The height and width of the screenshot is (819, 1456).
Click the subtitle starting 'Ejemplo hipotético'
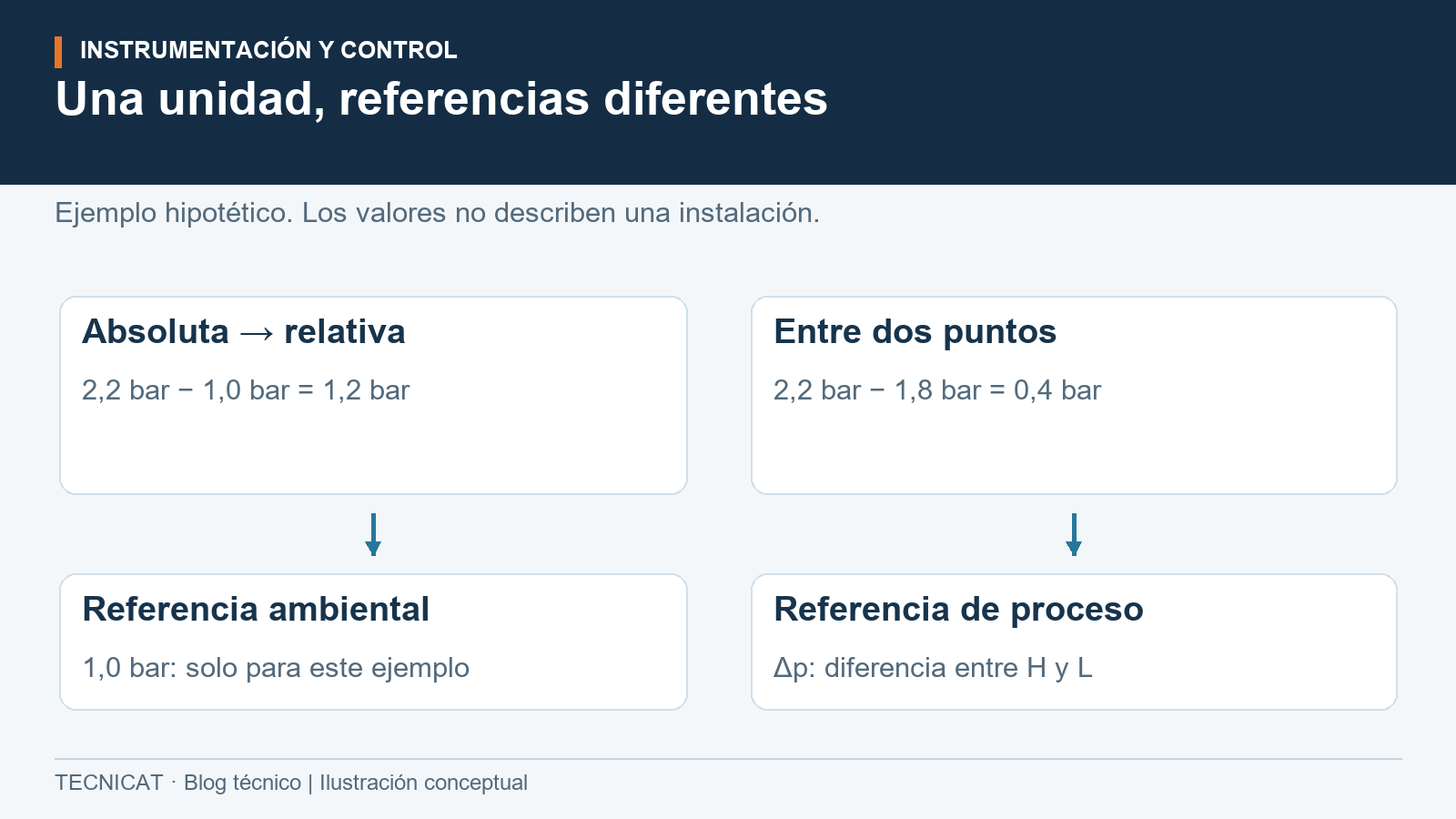click(x=437, y=213)
